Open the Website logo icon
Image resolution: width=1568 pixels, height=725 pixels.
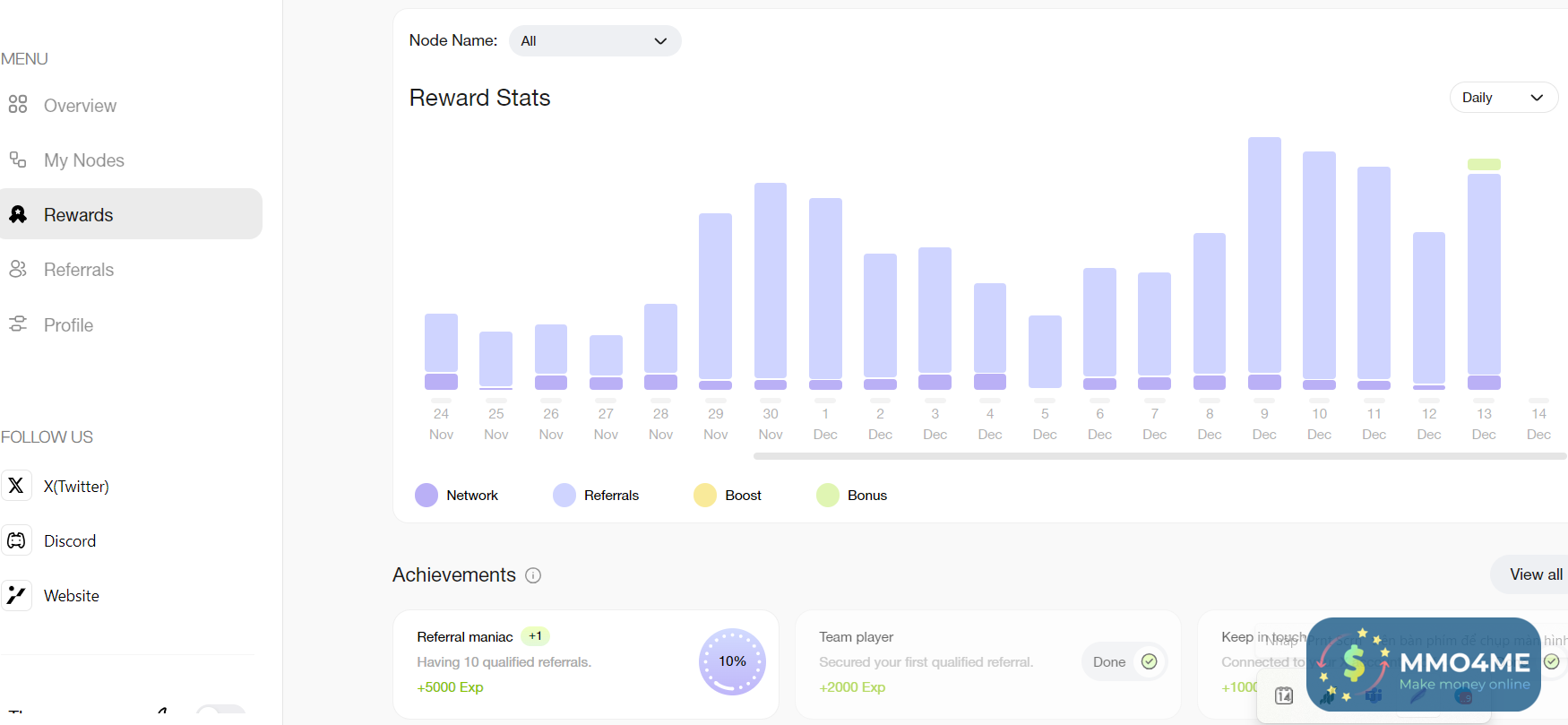[x=16, y=595]
